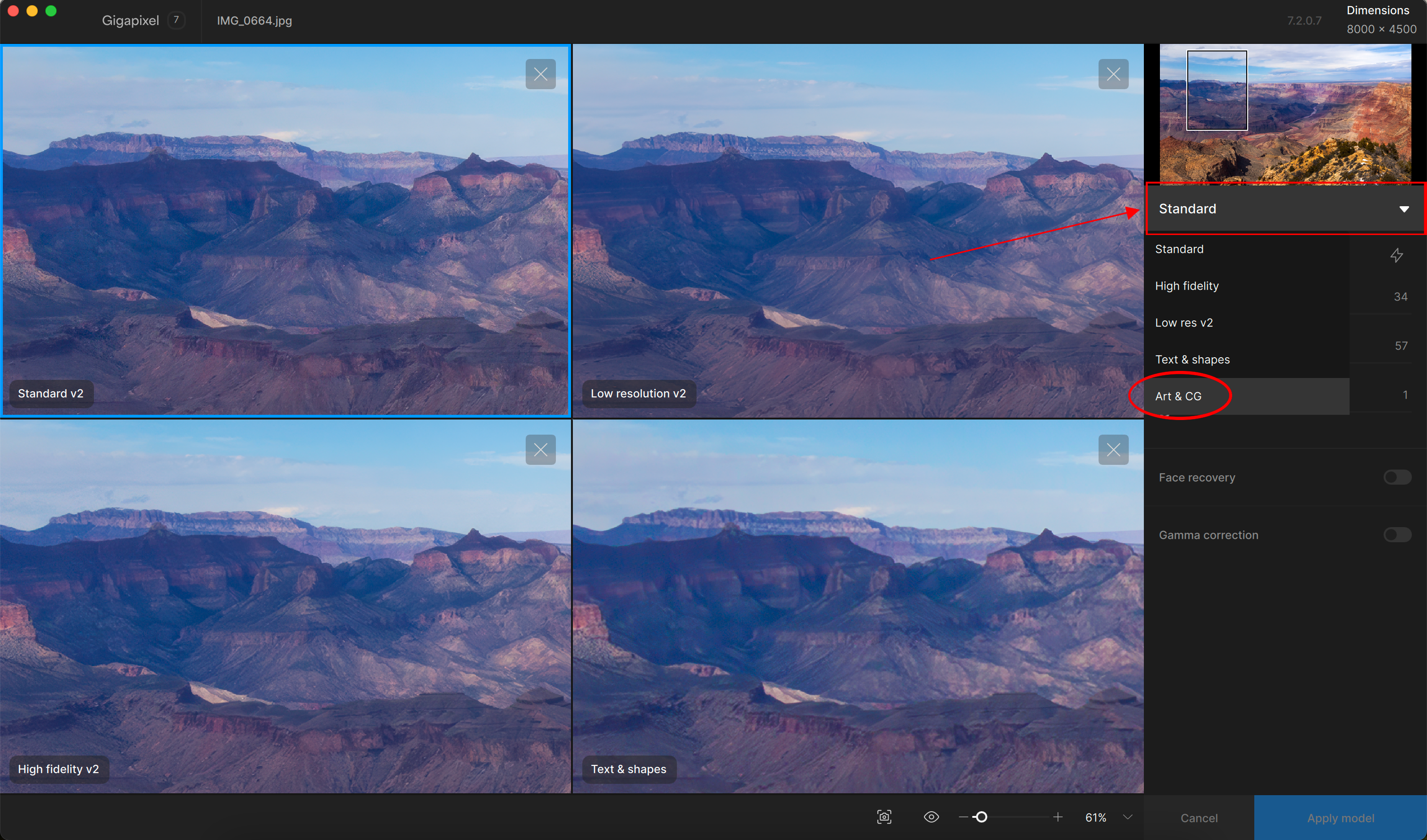1427x840 pixels.
Task: Close the High fidelity v2 preview pane
Action: (x=540, y=450)
